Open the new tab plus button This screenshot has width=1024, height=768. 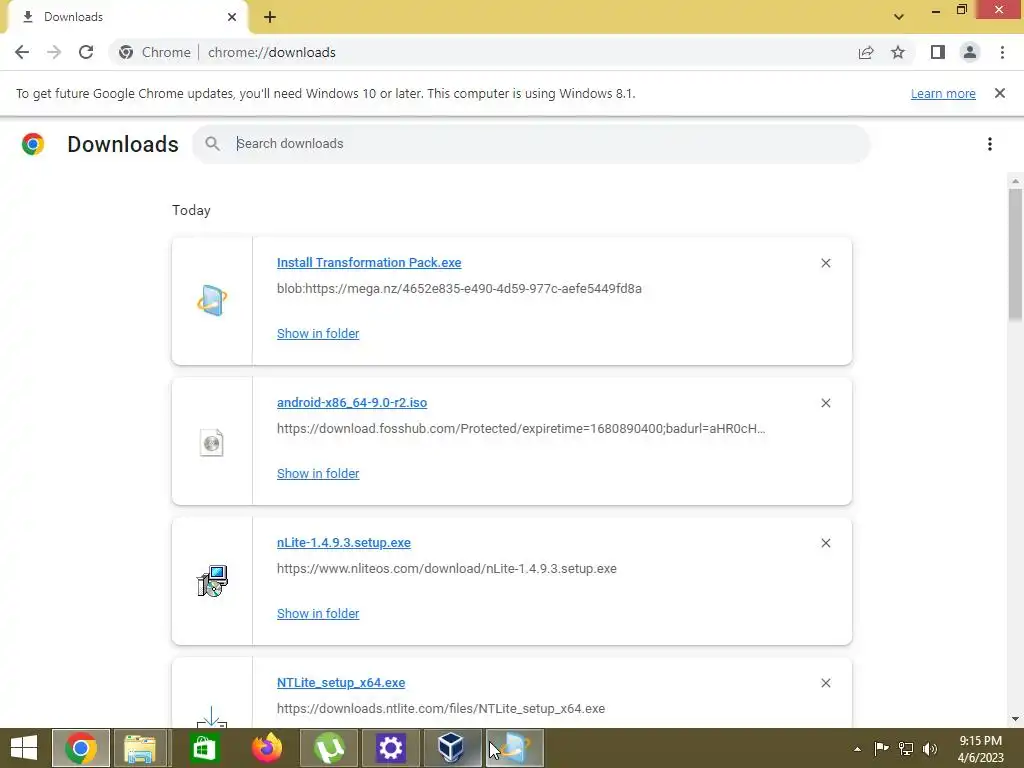coord(270,17)
